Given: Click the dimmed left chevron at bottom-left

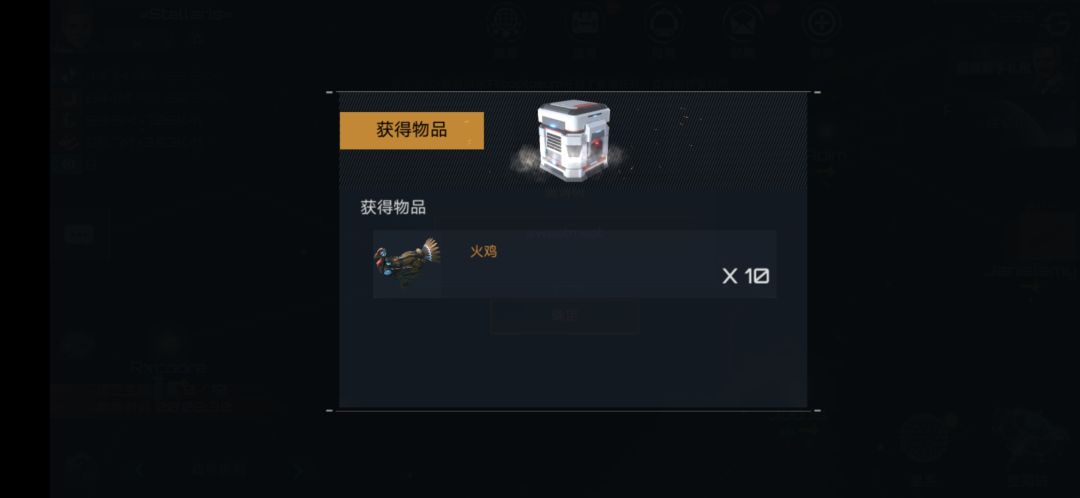Looking at the screenshot, I should tap(140, 470).
